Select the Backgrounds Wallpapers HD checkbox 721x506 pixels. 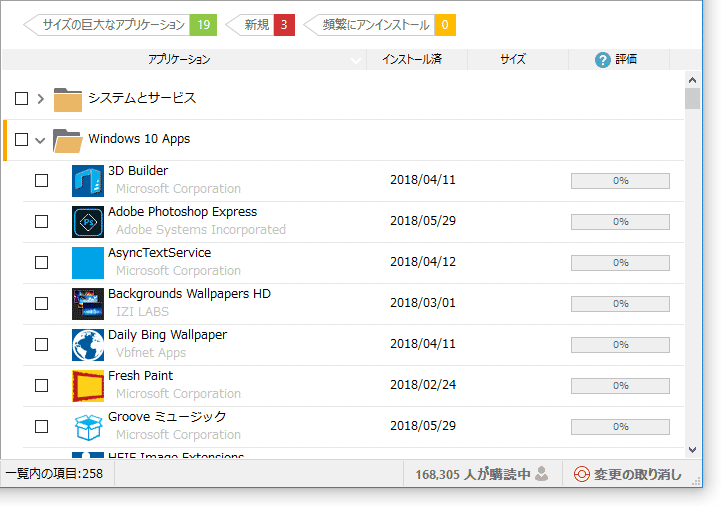tap(41, 303)
